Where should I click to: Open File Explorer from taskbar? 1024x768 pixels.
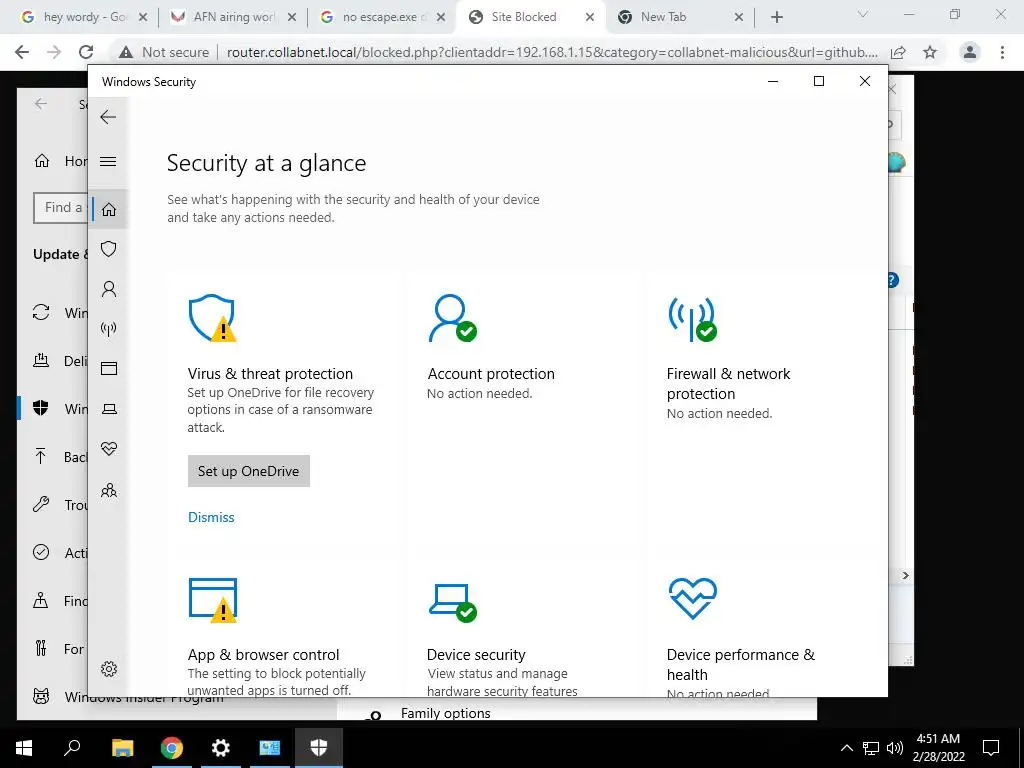[122, 748]
